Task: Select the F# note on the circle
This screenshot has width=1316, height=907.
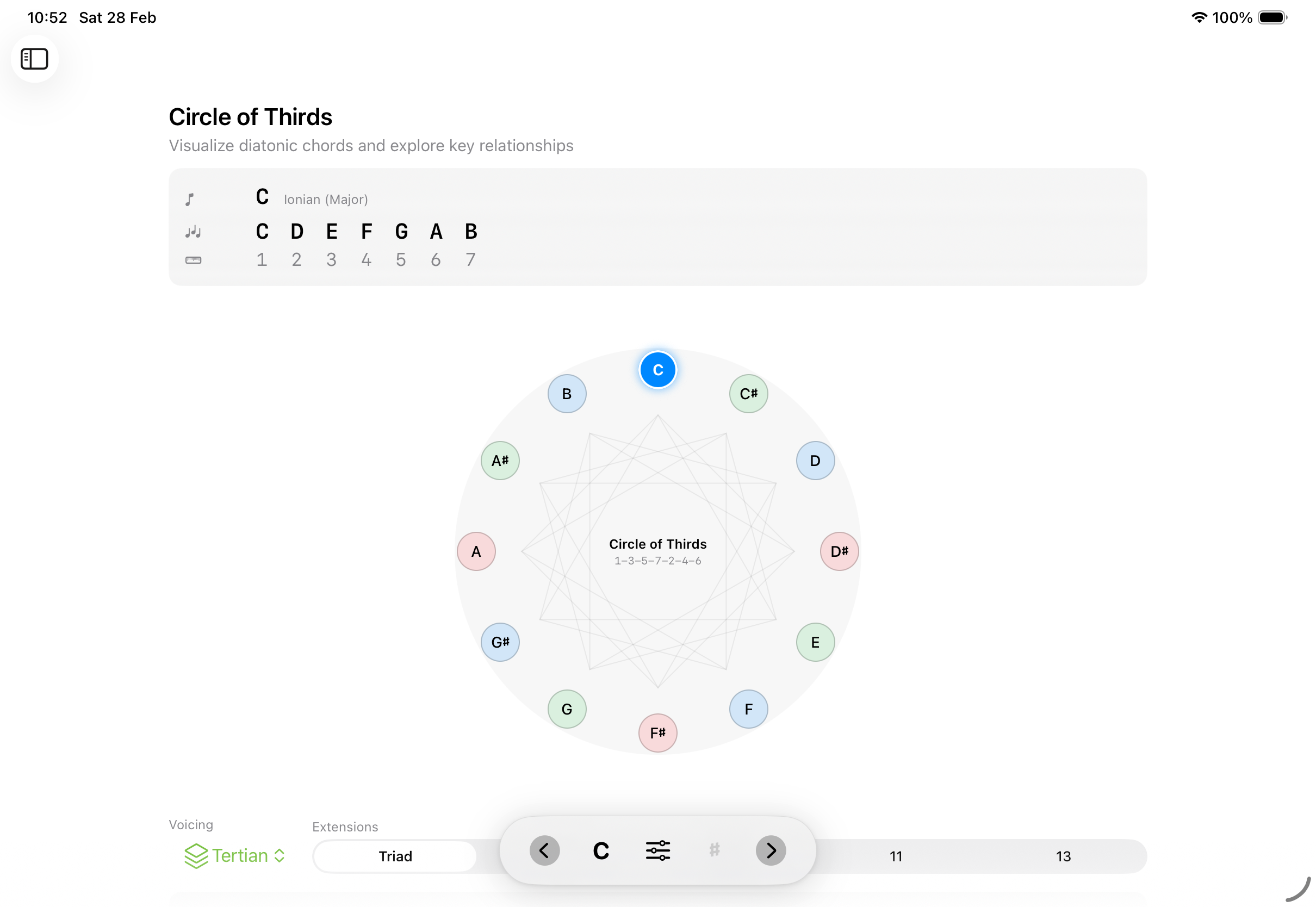Action: click(657, 732)
